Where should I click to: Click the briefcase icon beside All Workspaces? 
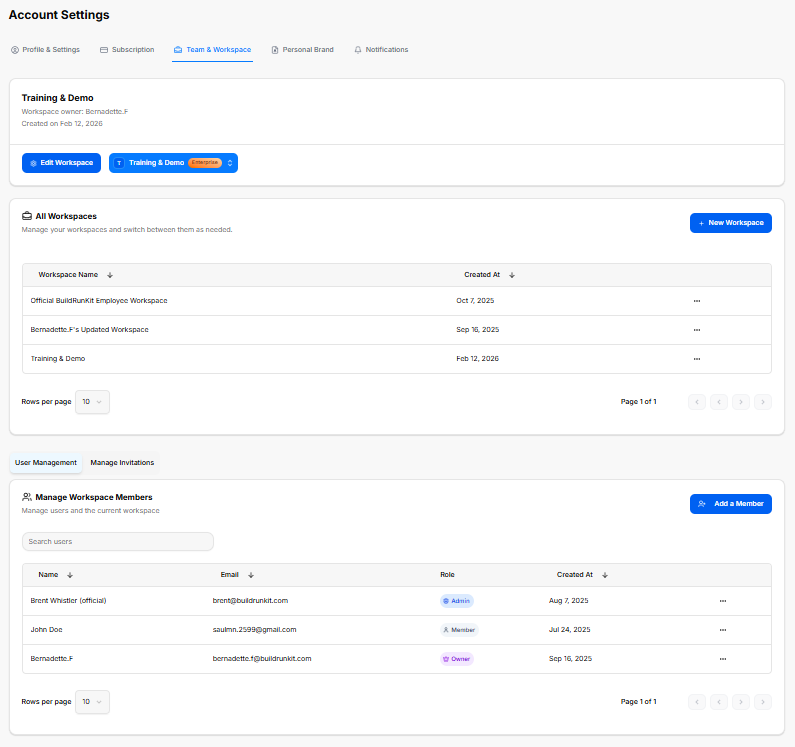coord(27,216)
